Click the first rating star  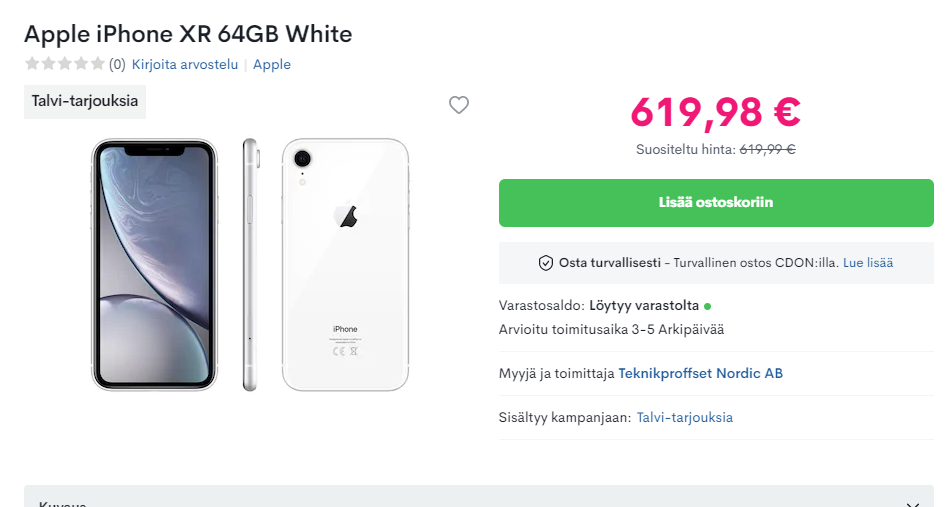(x=32, y=64)
